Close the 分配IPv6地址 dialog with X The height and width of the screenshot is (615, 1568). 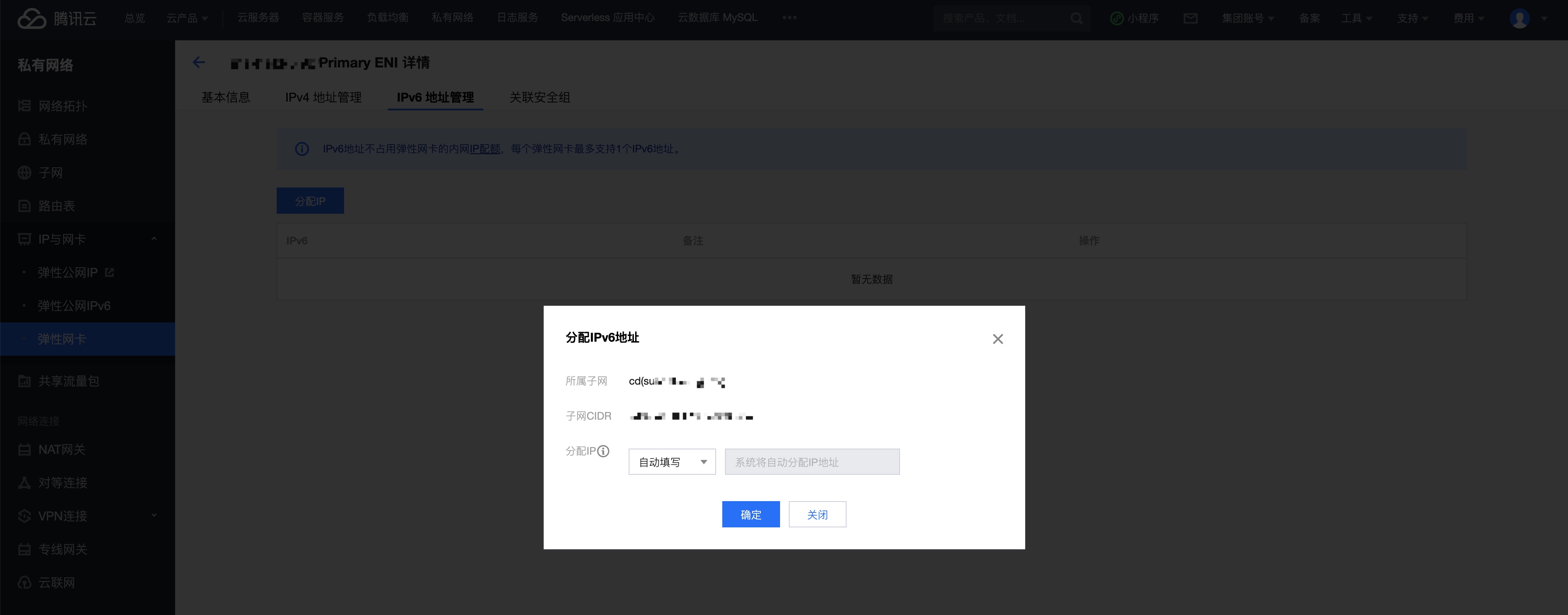(997, 339)
